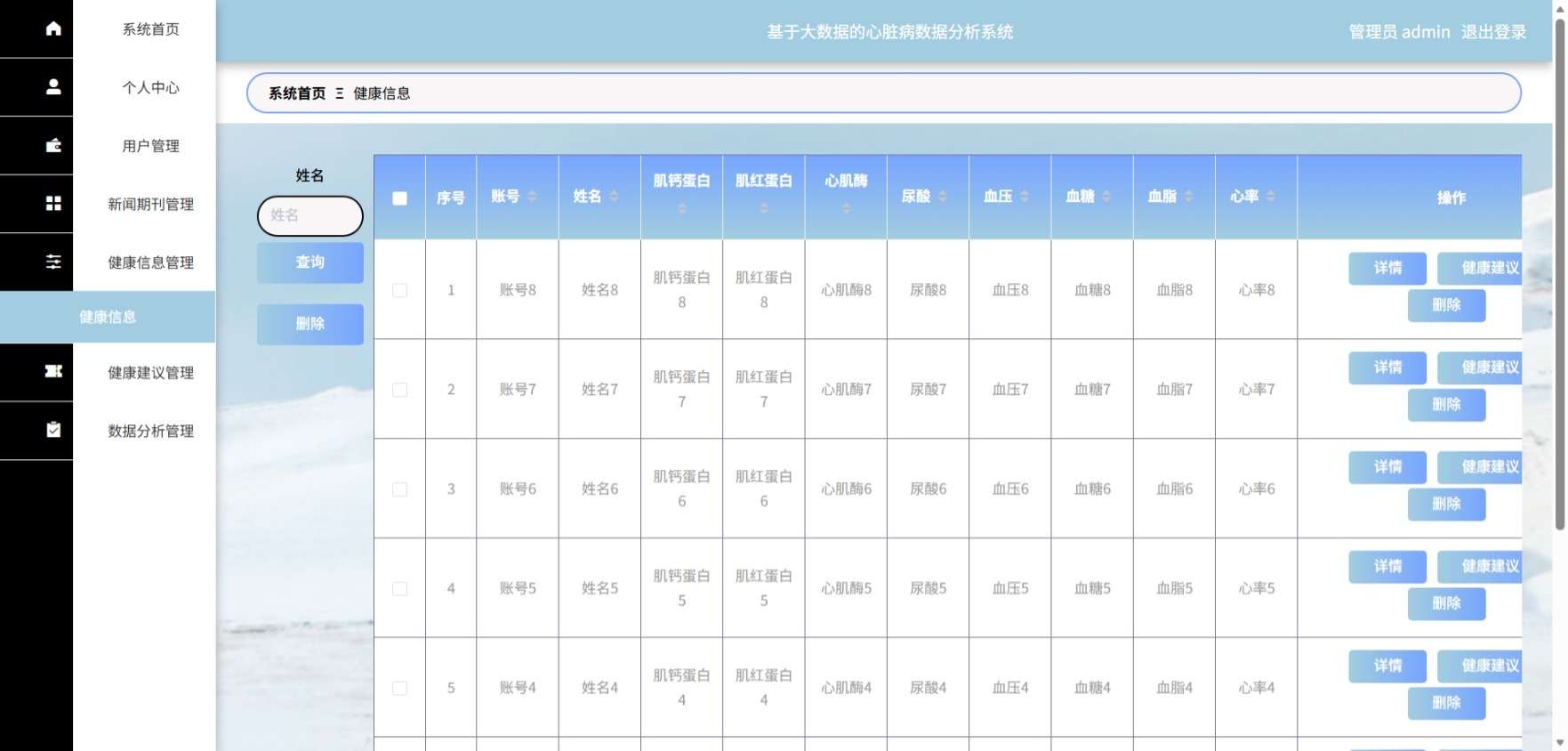
Task: Click the scrollbar down arrow
Action: [x=1560, y=743]
